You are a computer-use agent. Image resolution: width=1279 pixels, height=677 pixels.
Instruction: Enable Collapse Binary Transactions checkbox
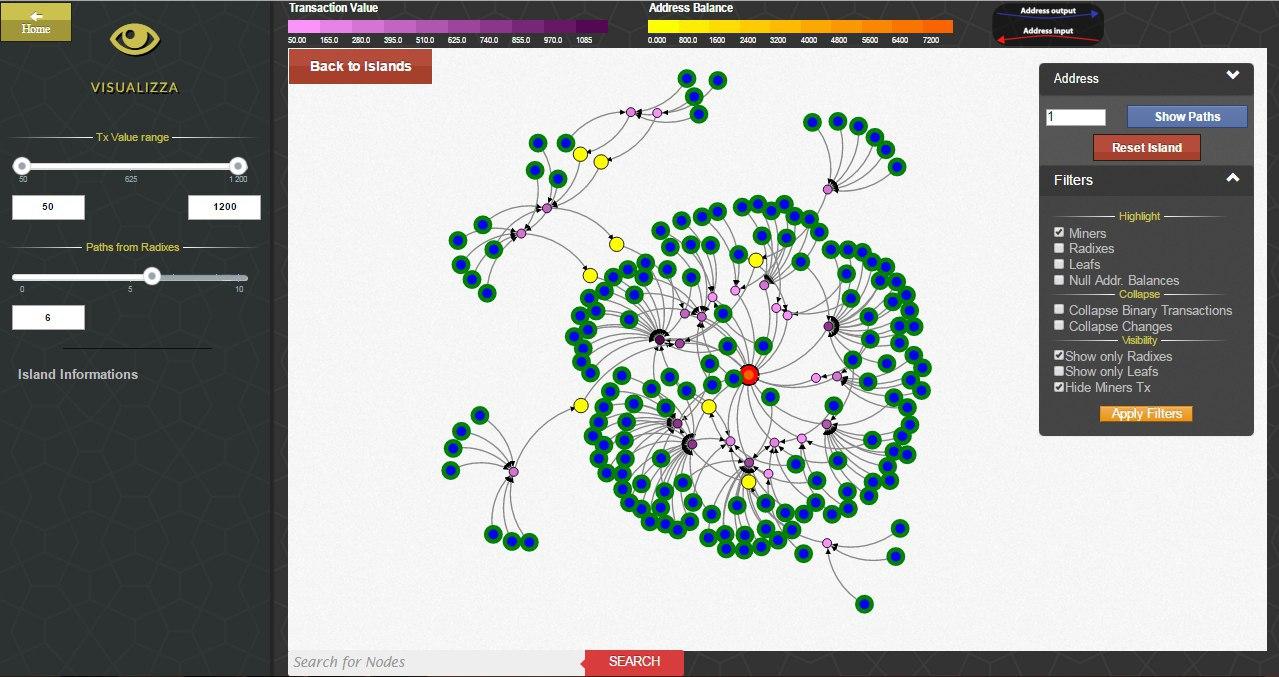tap(1059, 310)
